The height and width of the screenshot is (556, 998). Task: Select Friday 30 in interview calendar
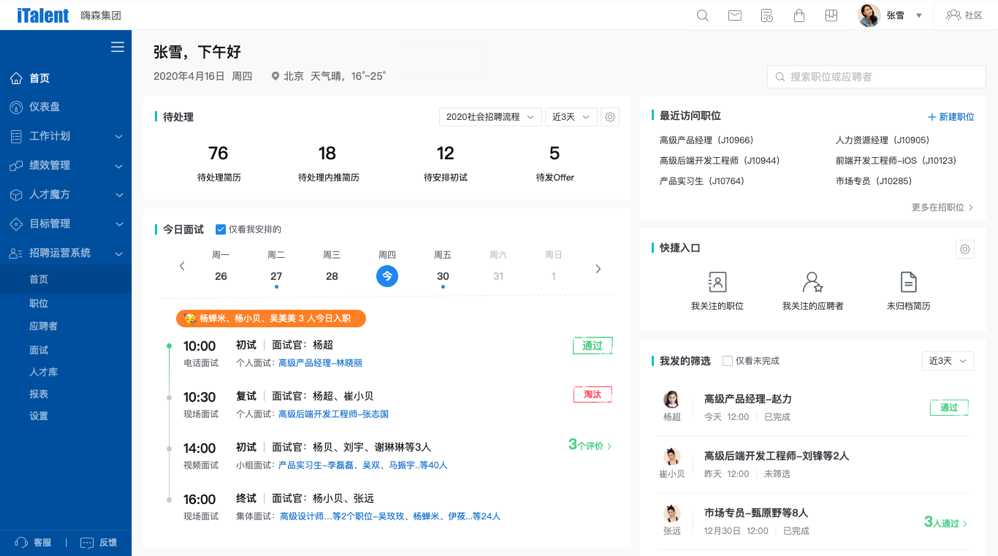tap(442, 276)
